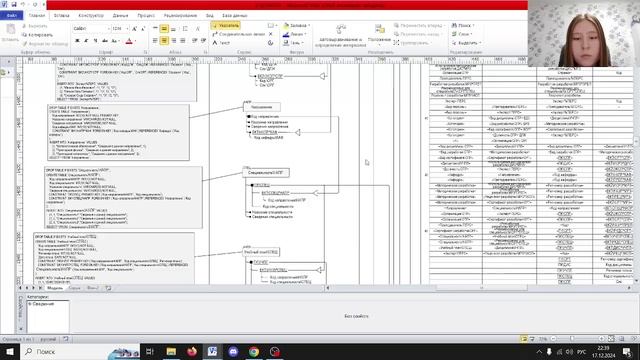Select the connection point X tool
Screen dimensions: 640x360
(271, 34)
